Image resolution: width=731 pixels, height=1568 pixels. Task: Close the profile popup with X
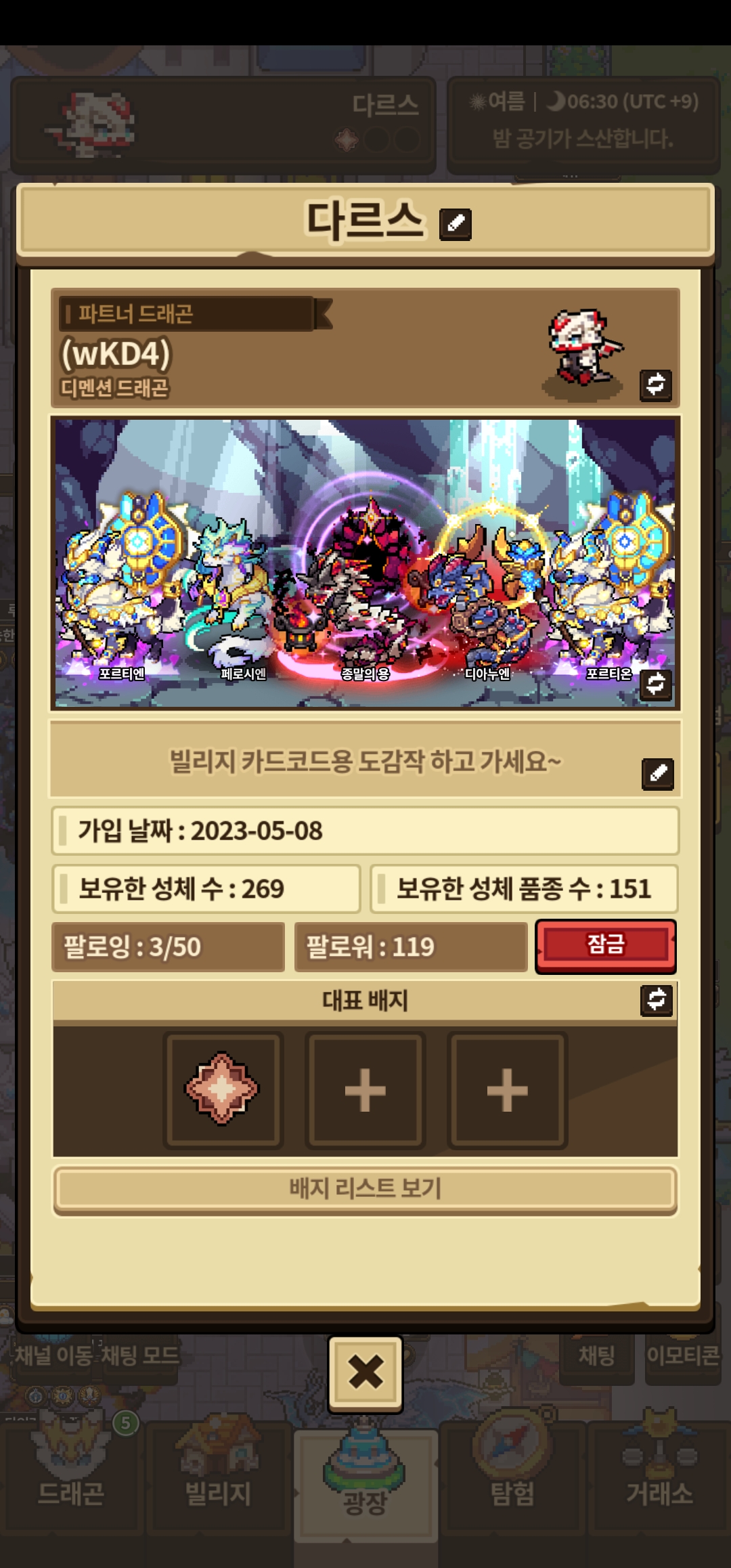coord(365,1373)
